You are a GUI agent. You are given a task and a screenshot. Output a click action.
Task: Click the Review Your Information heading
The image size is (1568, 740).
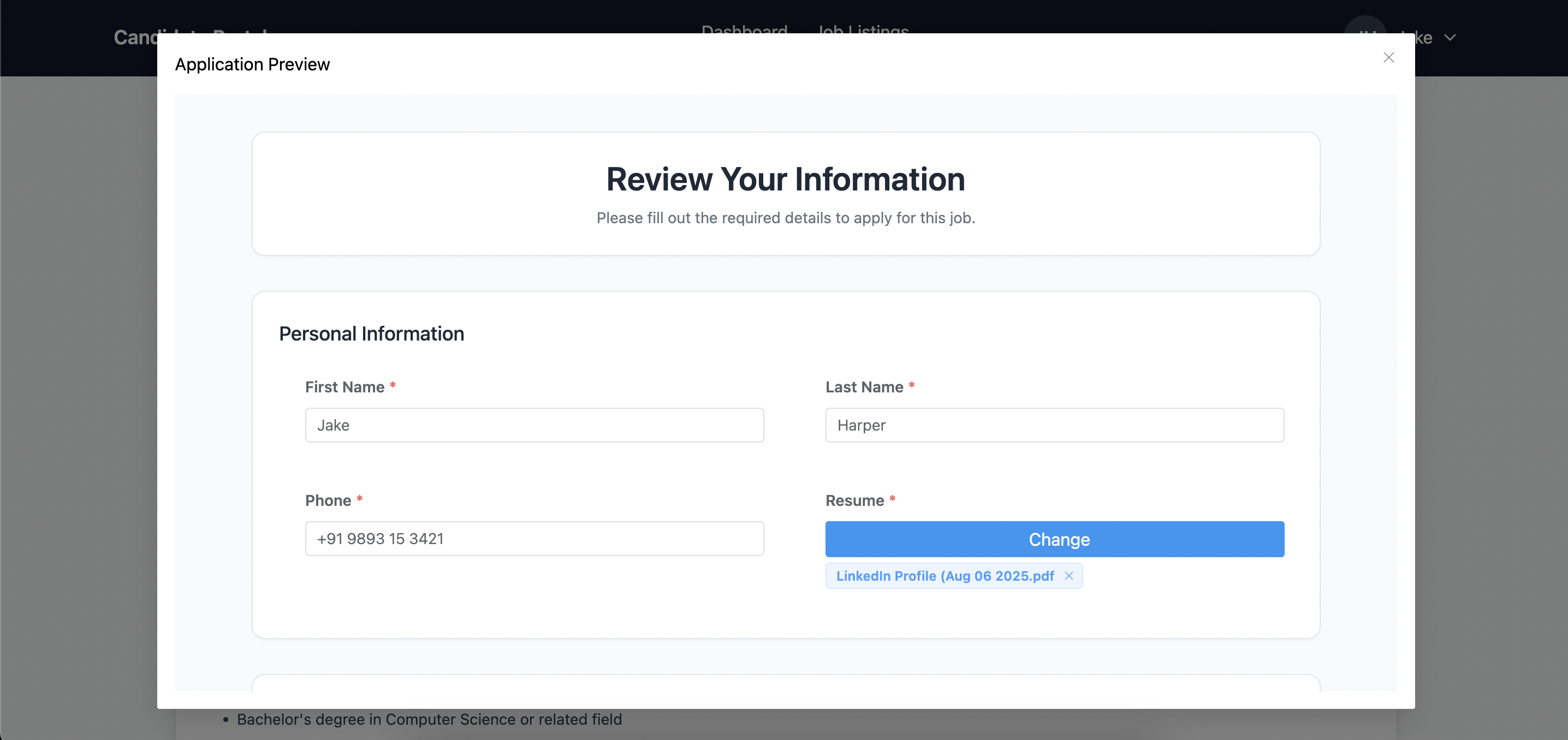pyautogui.click(x=785, y=180)
